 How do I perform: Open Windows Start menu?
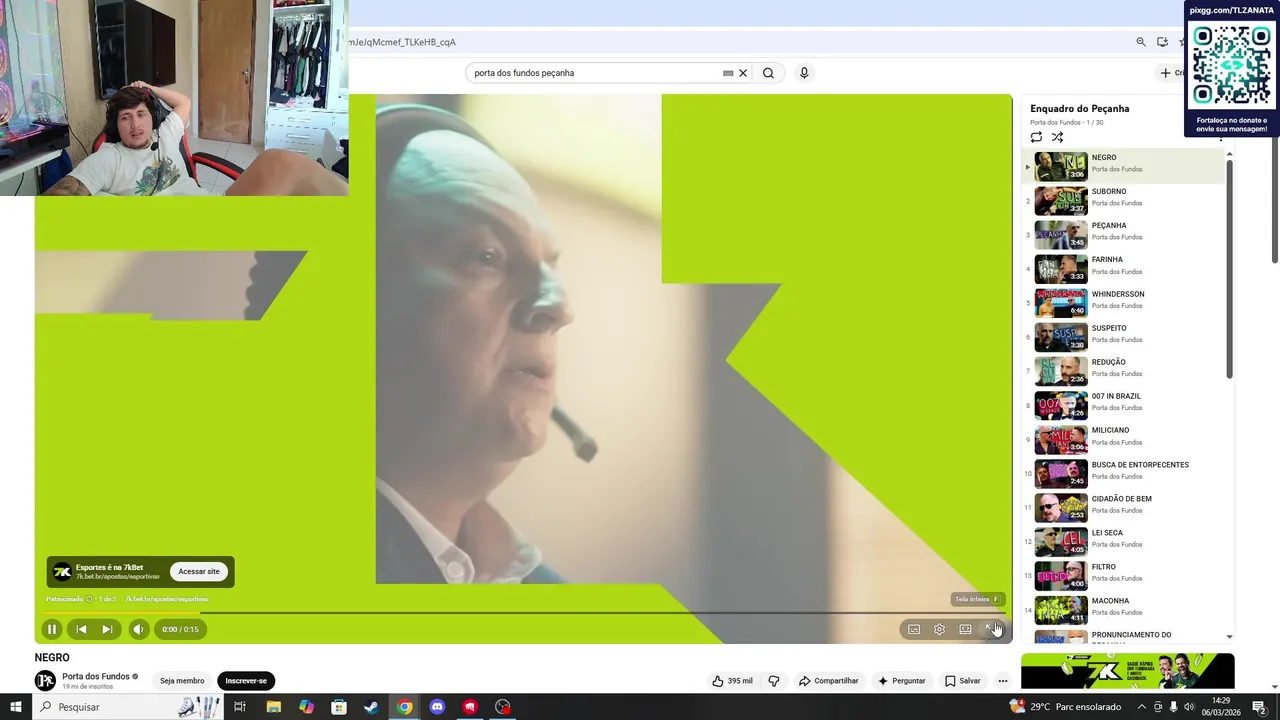point(16,707)
